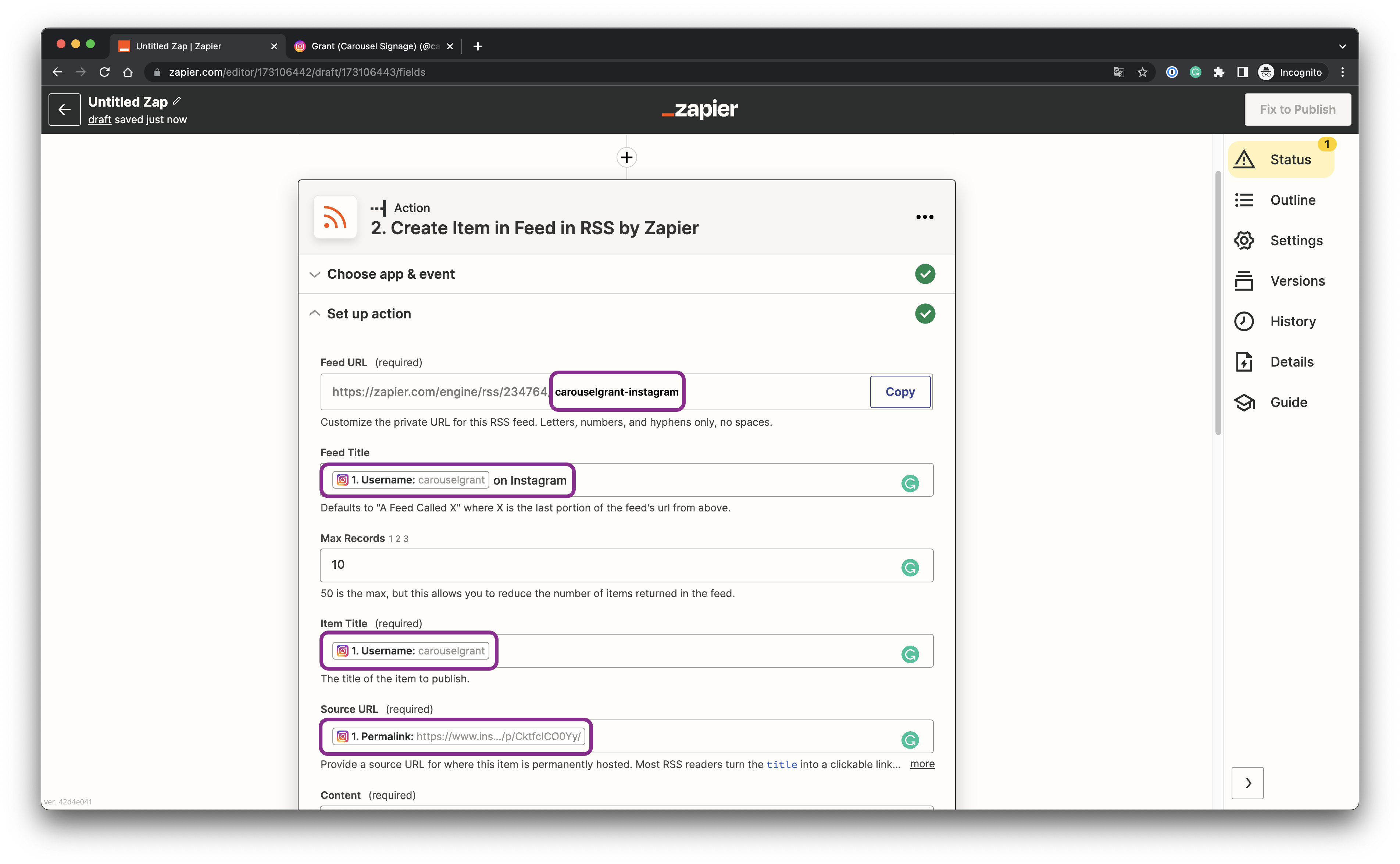Open the Guide panel
Screen dimensions: 1400x864
tap(1271, 402)
